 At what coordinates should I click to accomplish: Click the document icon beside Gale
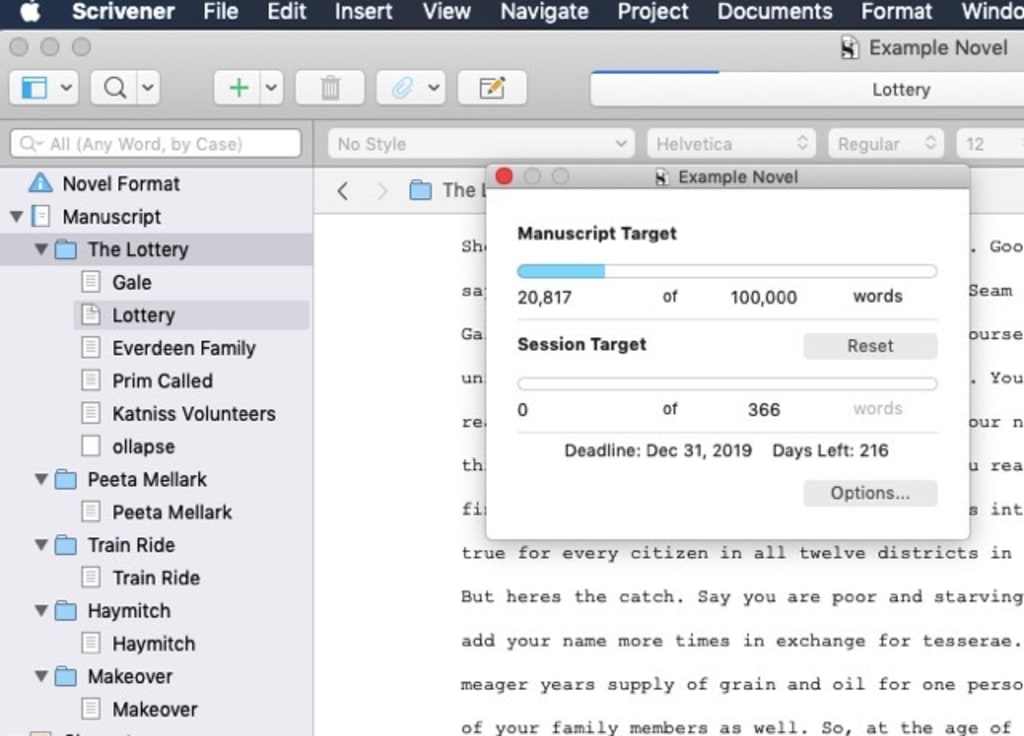(x=91, y=282)
